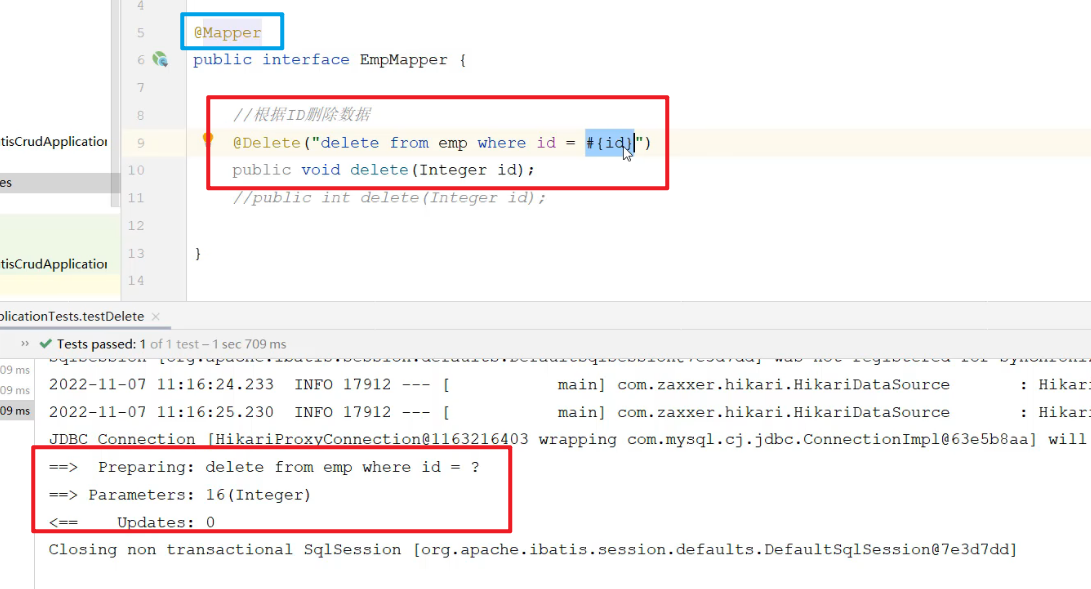Close the ApplicationTests.testDelete run tab

pyautogui.click(x=156, y=316)
